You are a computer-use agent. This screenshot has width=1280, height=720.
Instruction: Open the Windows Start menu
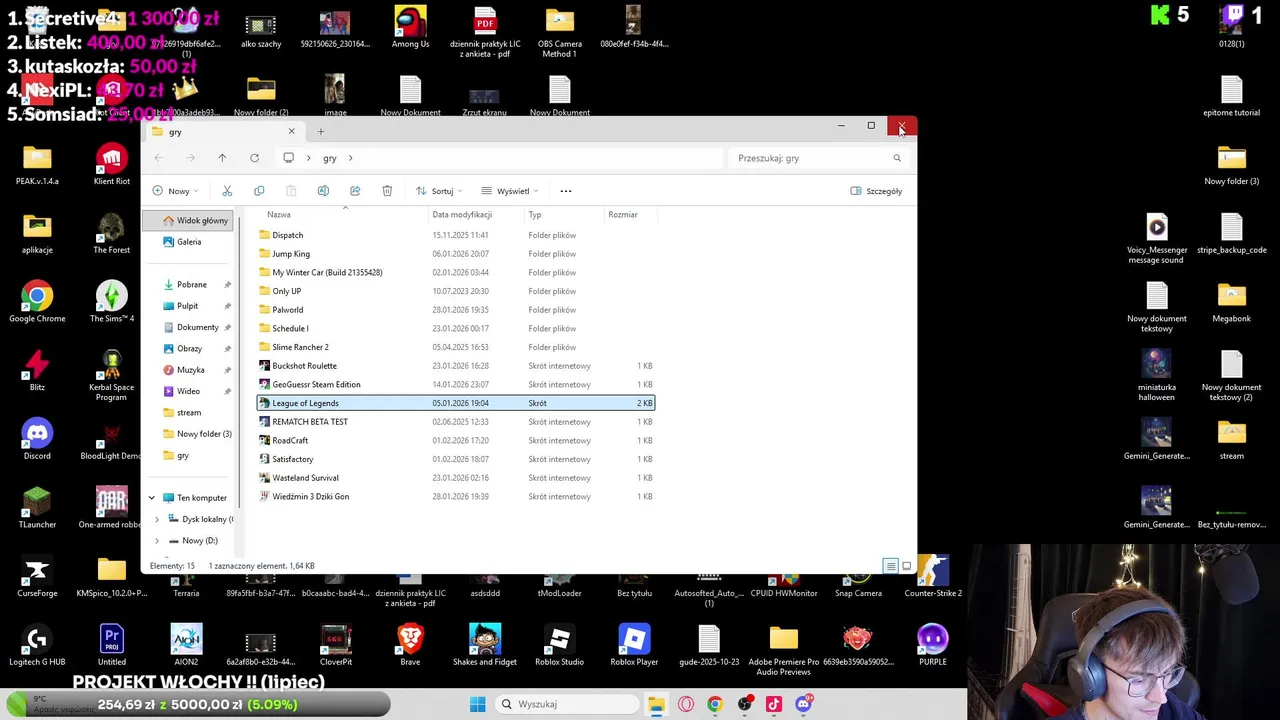477,704
